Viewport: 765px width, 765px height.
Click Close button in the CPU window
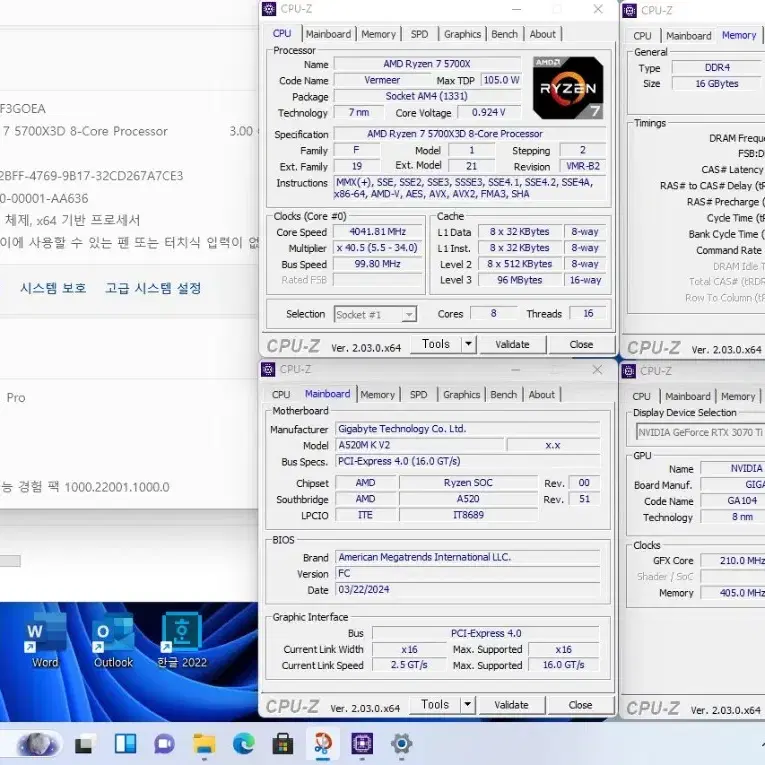click(x=581, y=344)
